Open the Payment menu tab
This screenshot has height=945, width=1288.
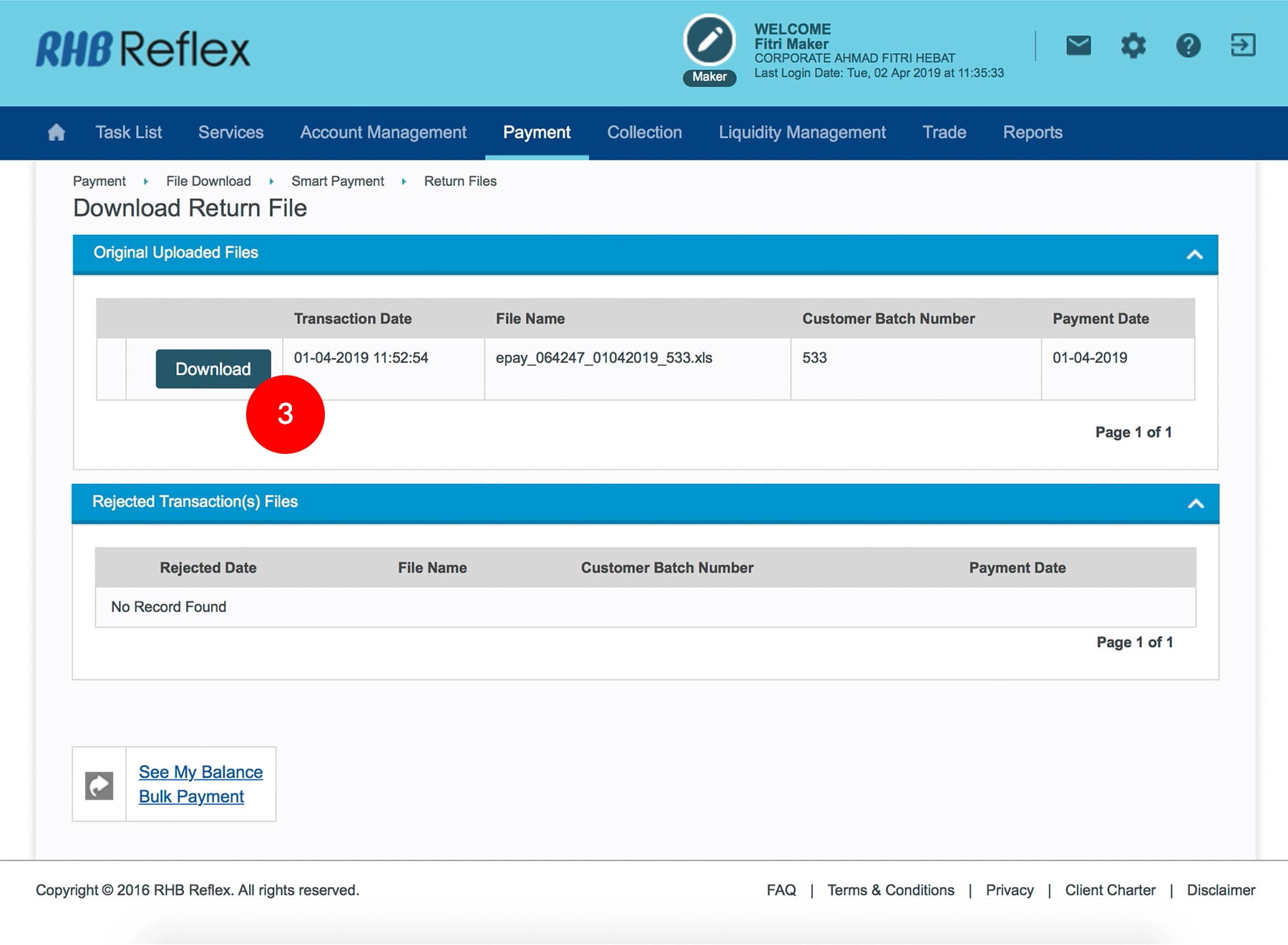coord(537,132)
